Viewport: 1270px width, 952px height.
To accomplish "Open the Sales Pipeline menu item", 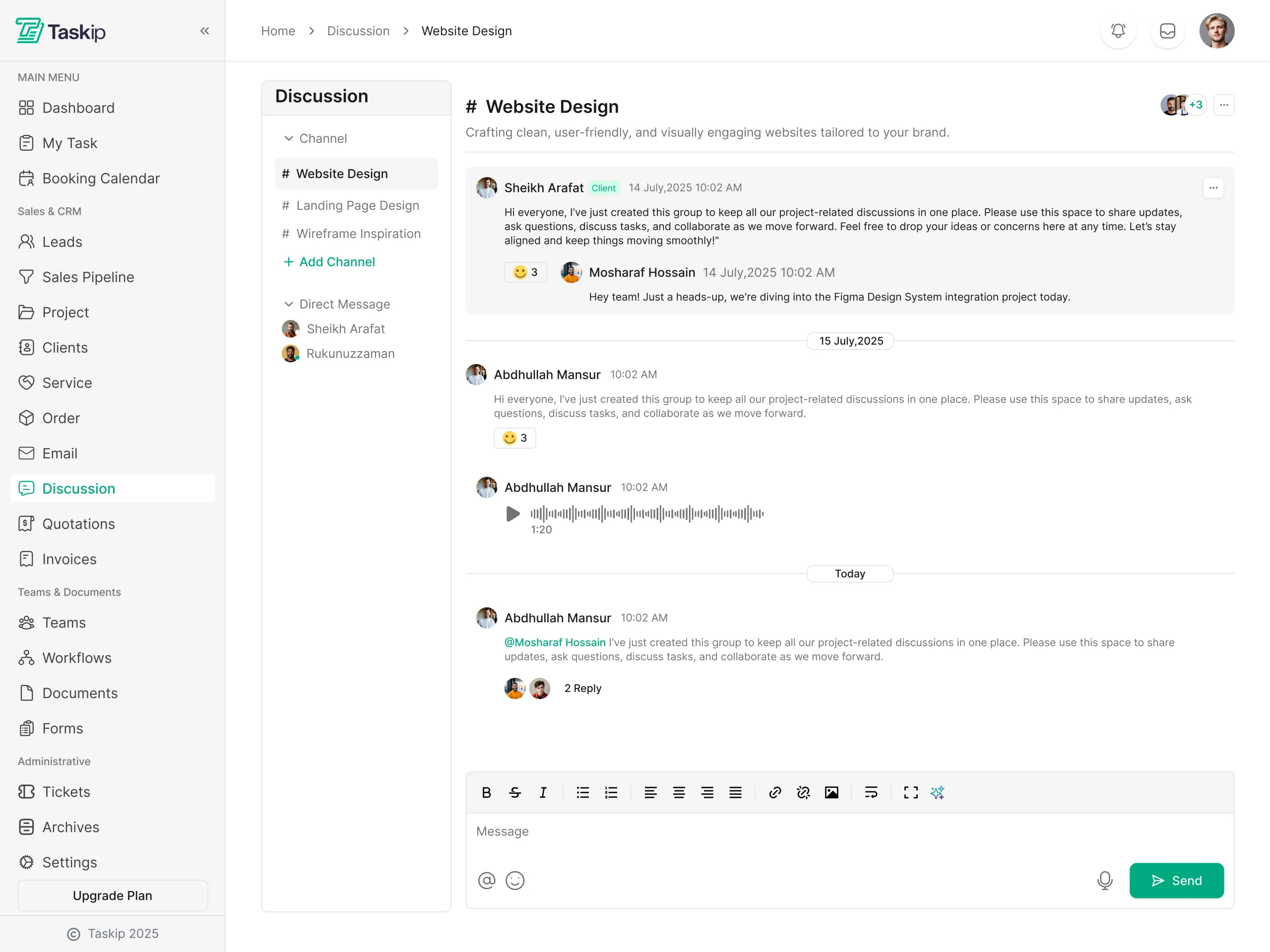I will pos(88,277).
